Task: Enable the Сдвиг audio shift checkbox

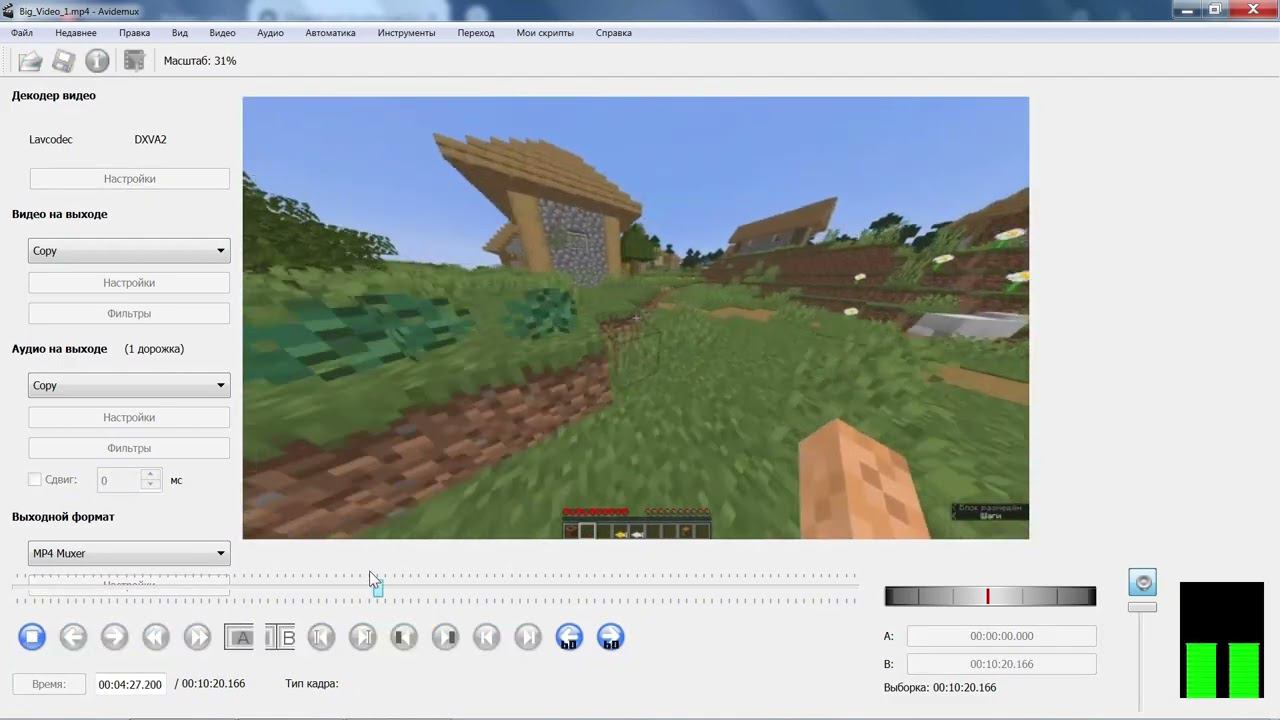Action: 35,480
